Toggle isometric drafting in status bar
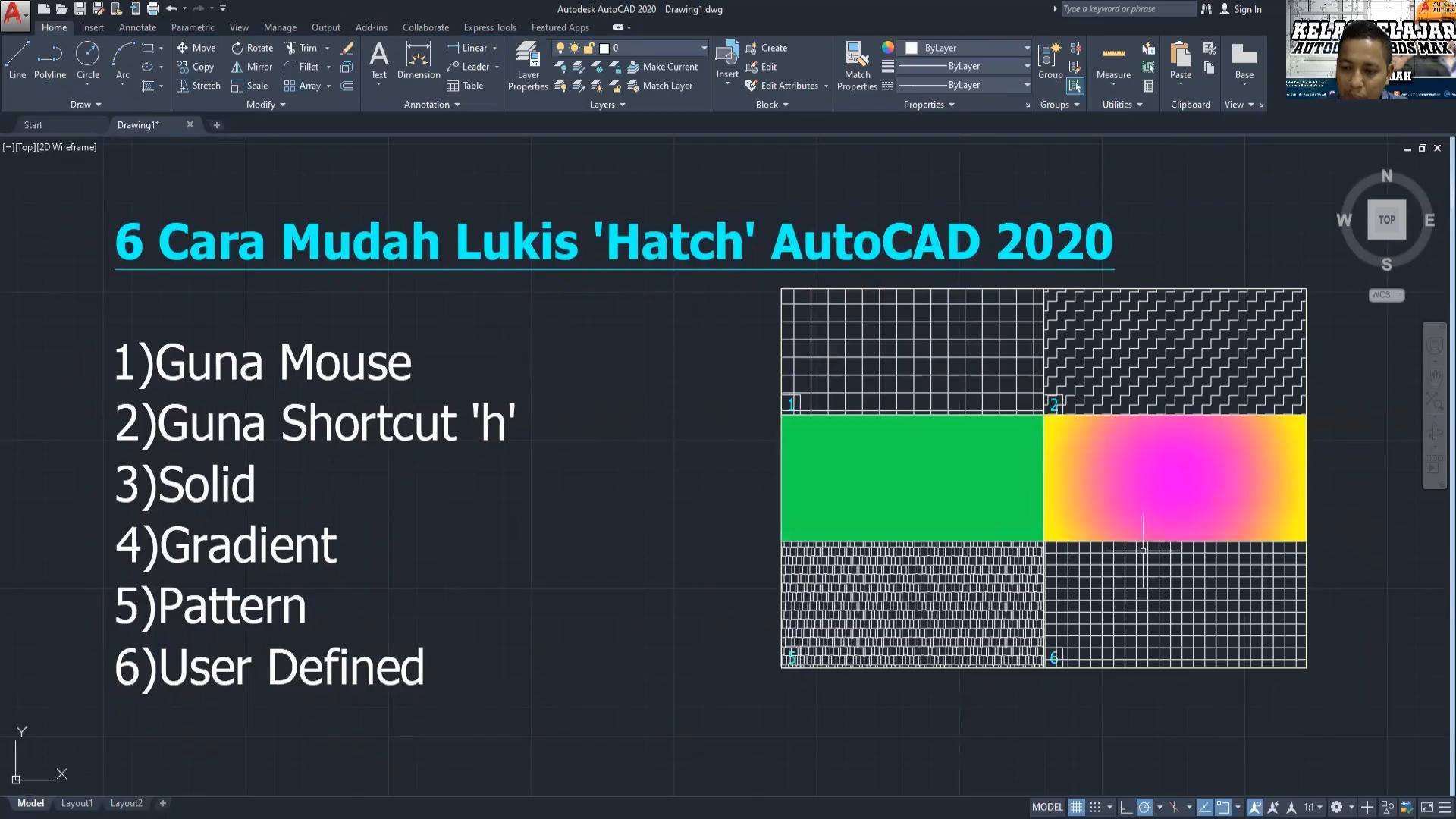1456x819 pixels. coord(1174,807)
